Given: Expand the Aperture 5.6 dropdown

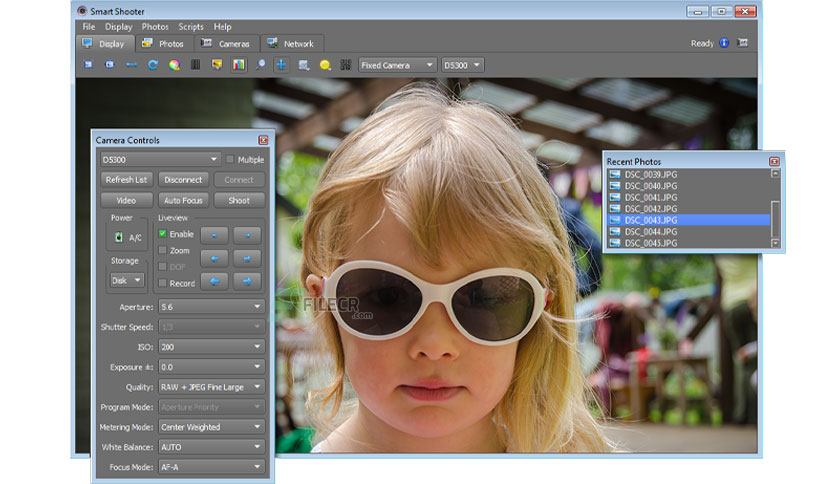Looking at the screenshot, I should tap(212, 306).
